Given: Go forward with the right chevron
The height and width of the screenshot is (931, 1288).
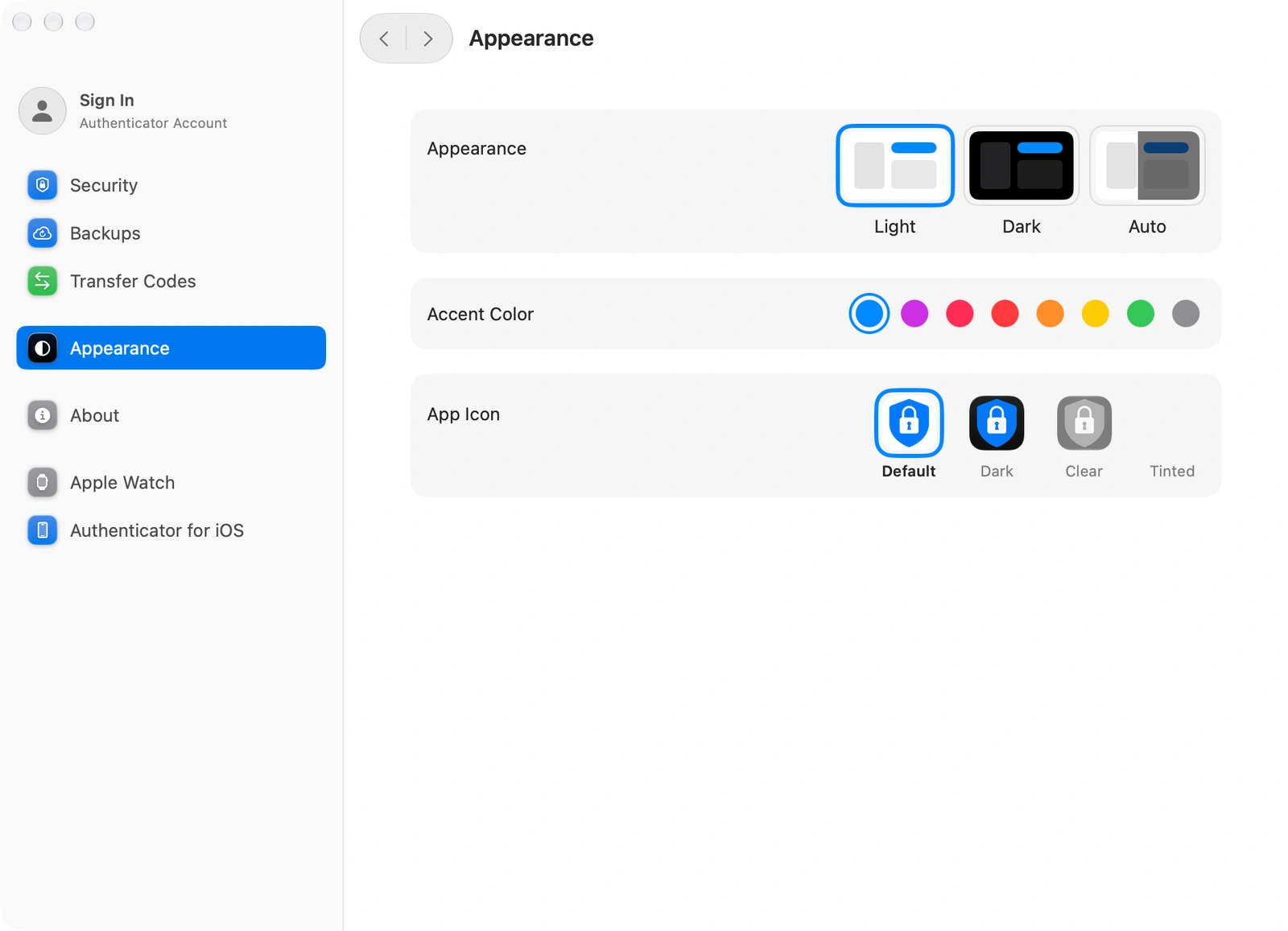Looking at the screenshot, I should pos(428,39).
